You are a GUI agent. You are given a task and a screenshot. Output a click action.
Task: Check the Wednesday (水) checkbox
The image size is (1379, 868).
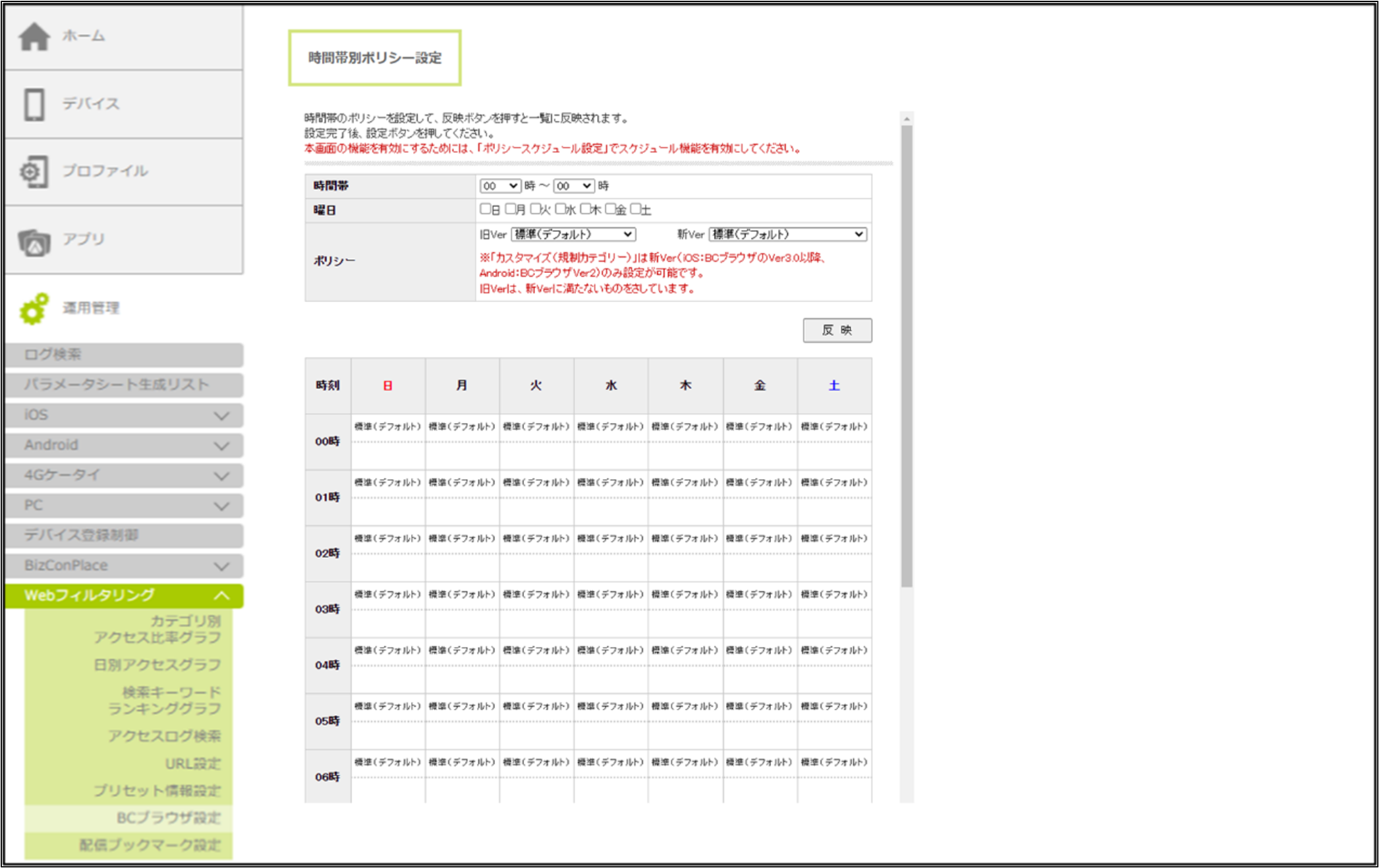coord(560,209)
